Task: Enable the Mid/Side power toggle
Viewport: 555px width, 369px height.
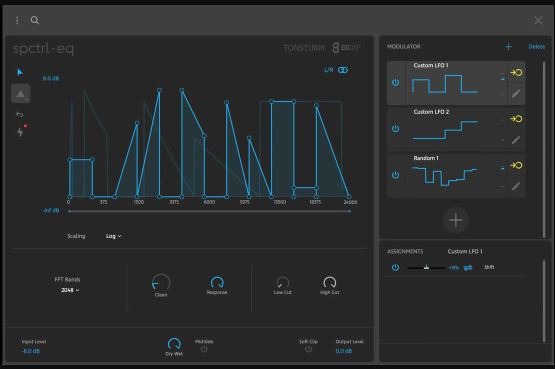Action: (x=204, y=349)
